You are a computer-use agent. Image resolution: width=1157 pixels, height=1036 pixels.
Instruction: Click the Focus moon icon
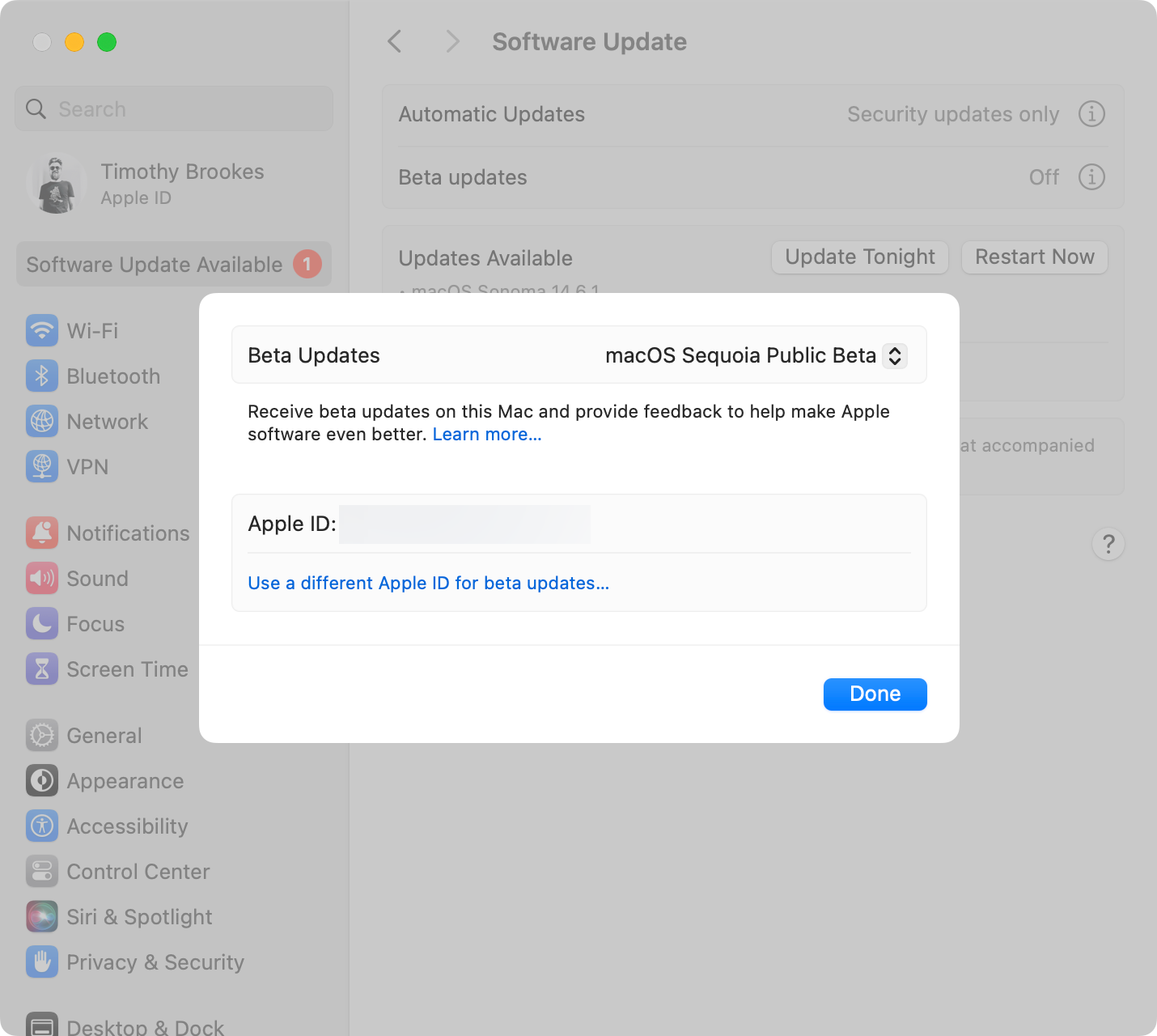click(x=42, y=623)
